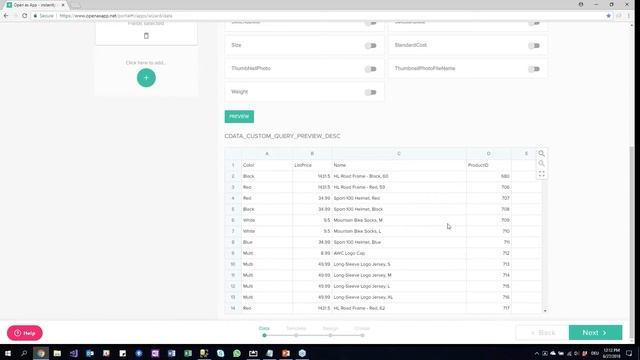
Task: Open Visual Studio from the taskbar
Action: pos(73,353)
